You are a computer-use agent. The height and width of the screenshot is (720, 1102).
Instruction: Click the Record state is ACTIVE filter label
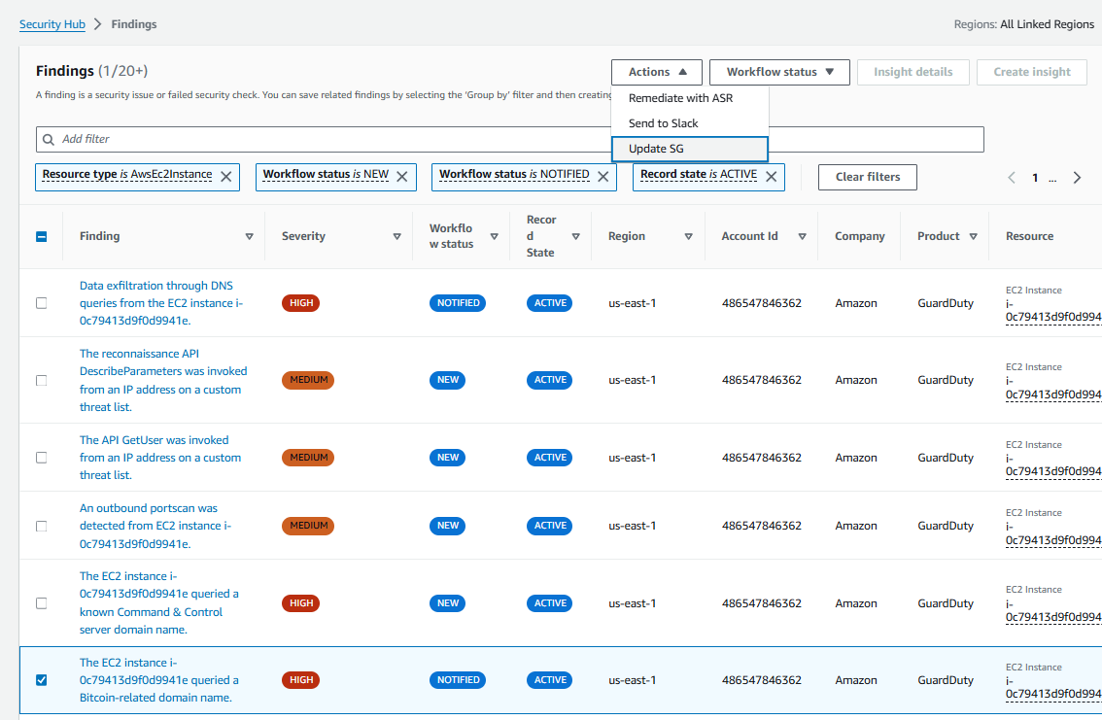point(699,174)
